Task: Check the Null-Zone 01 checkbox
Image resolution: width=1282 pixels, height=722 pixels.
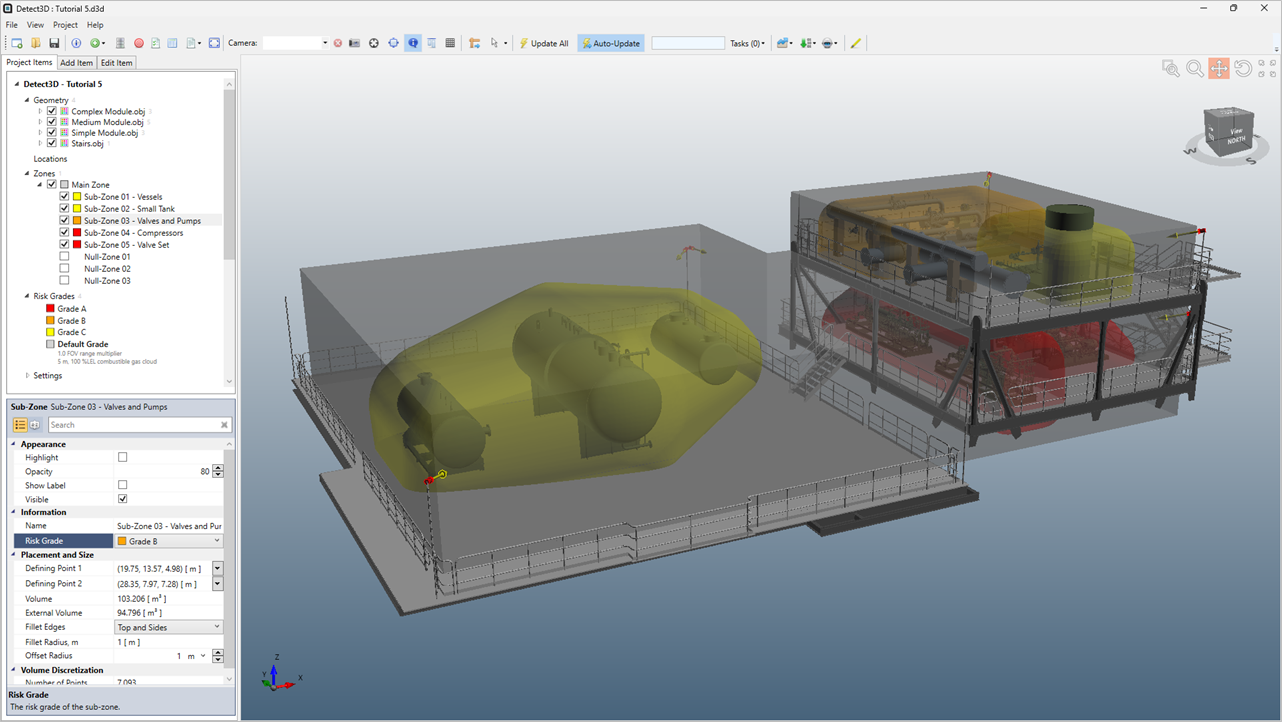Action: 64,257
